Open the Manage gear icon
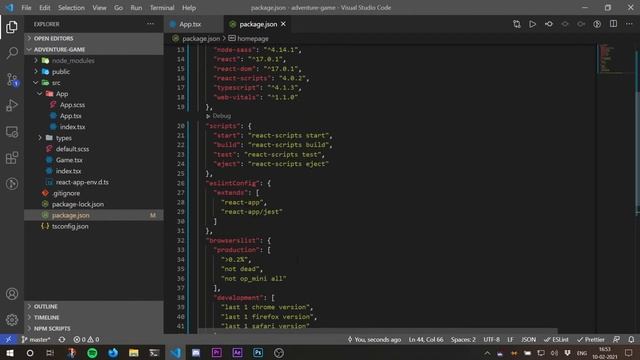The image size is (640, 360). coord(12,320)
